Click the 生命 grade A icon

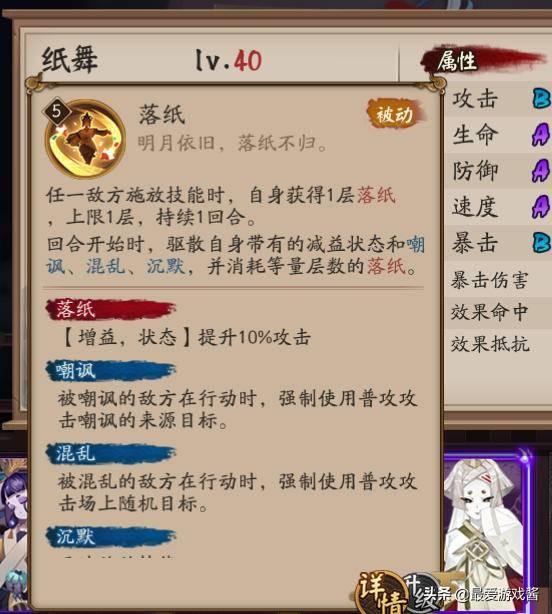coord(541,135)
